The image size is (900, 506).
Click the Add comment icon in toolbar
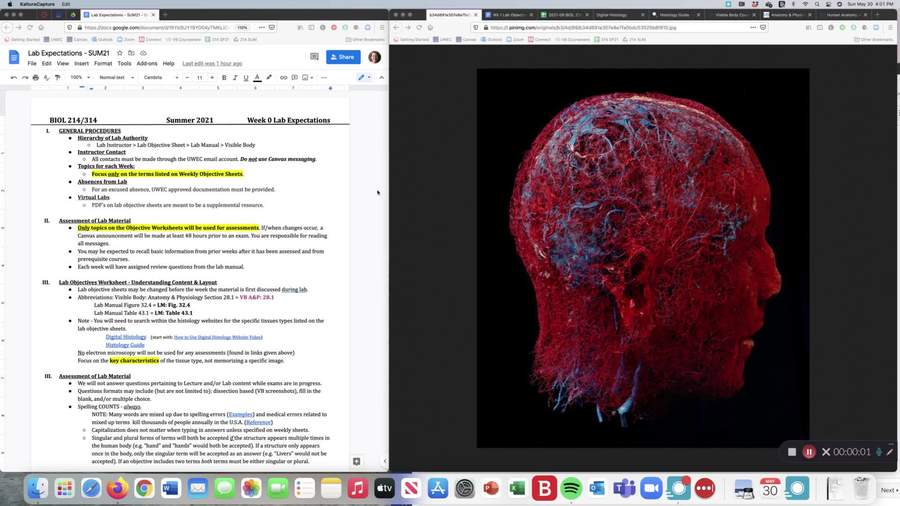click(x=294, y=77)
